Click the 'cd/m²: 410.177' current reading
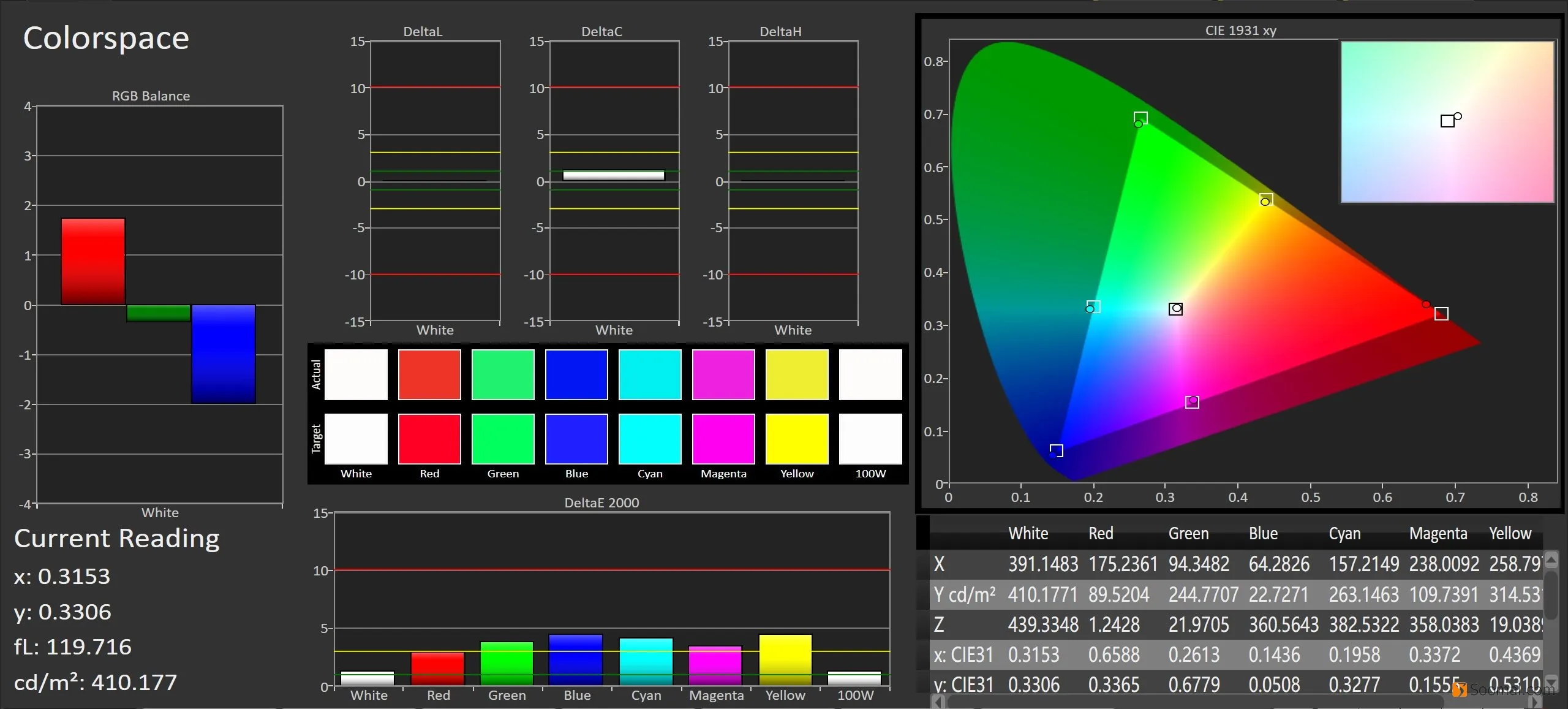Viewport: 1568px width, 709px height. pos(96,683)
